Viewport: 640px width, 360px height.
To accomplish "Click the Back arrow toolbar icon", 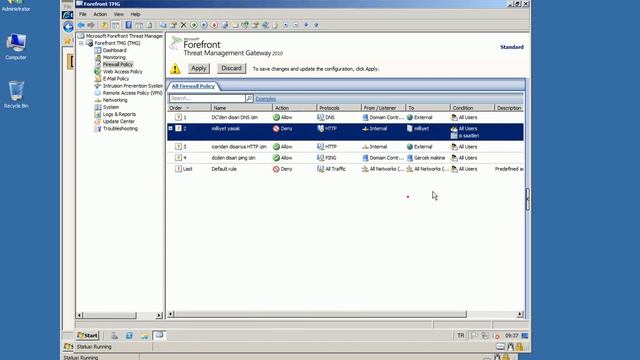I will point(81,25).
